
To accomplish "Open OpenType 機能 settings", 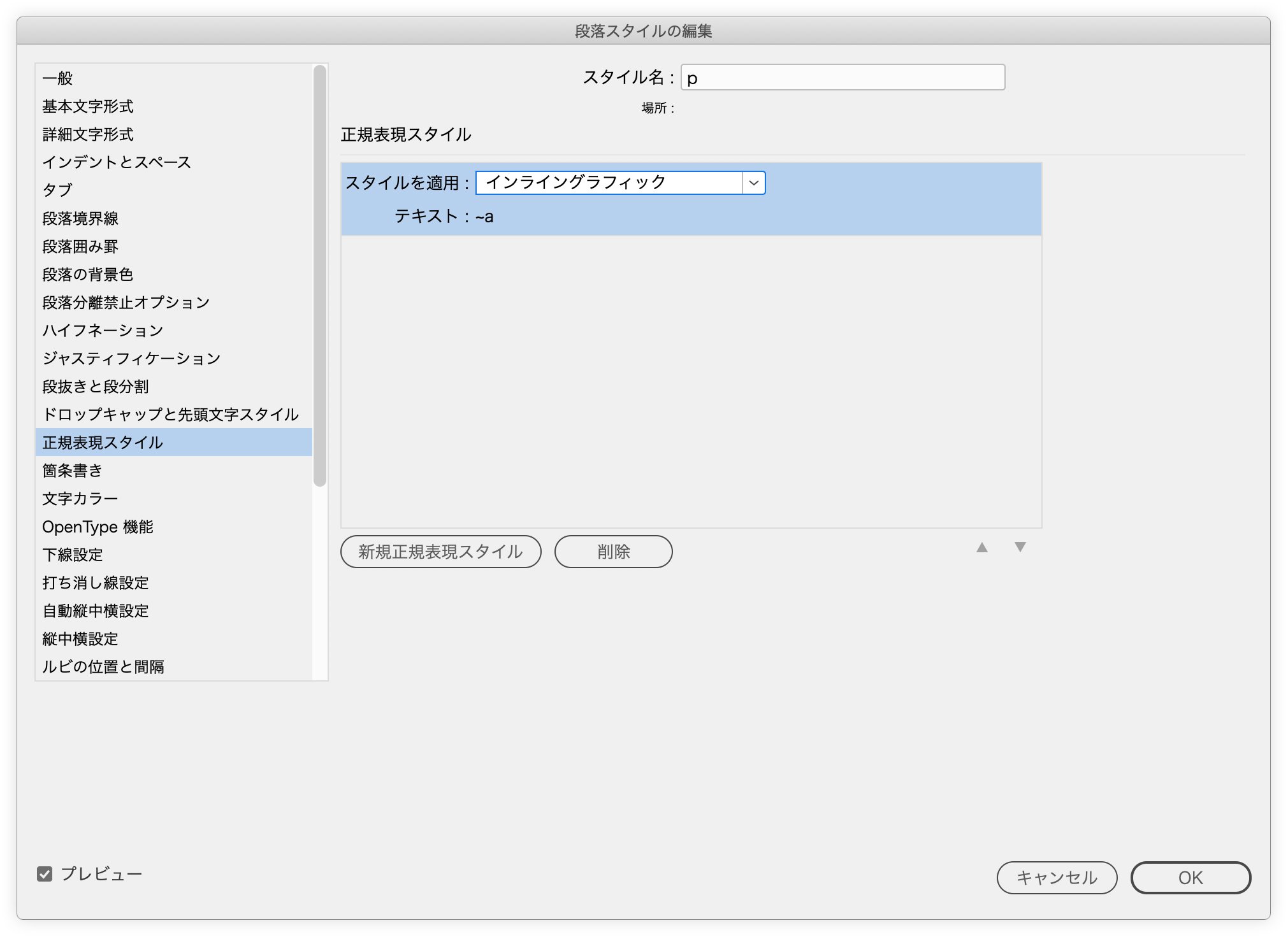I will click(98, 527).
